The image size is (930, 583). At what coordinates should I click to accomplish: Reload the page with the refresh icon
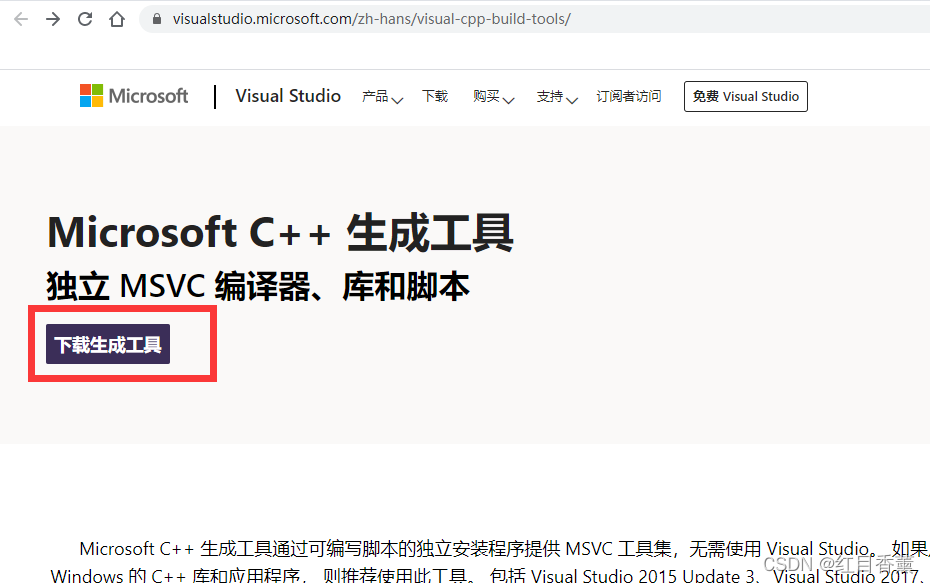(84, 18)
